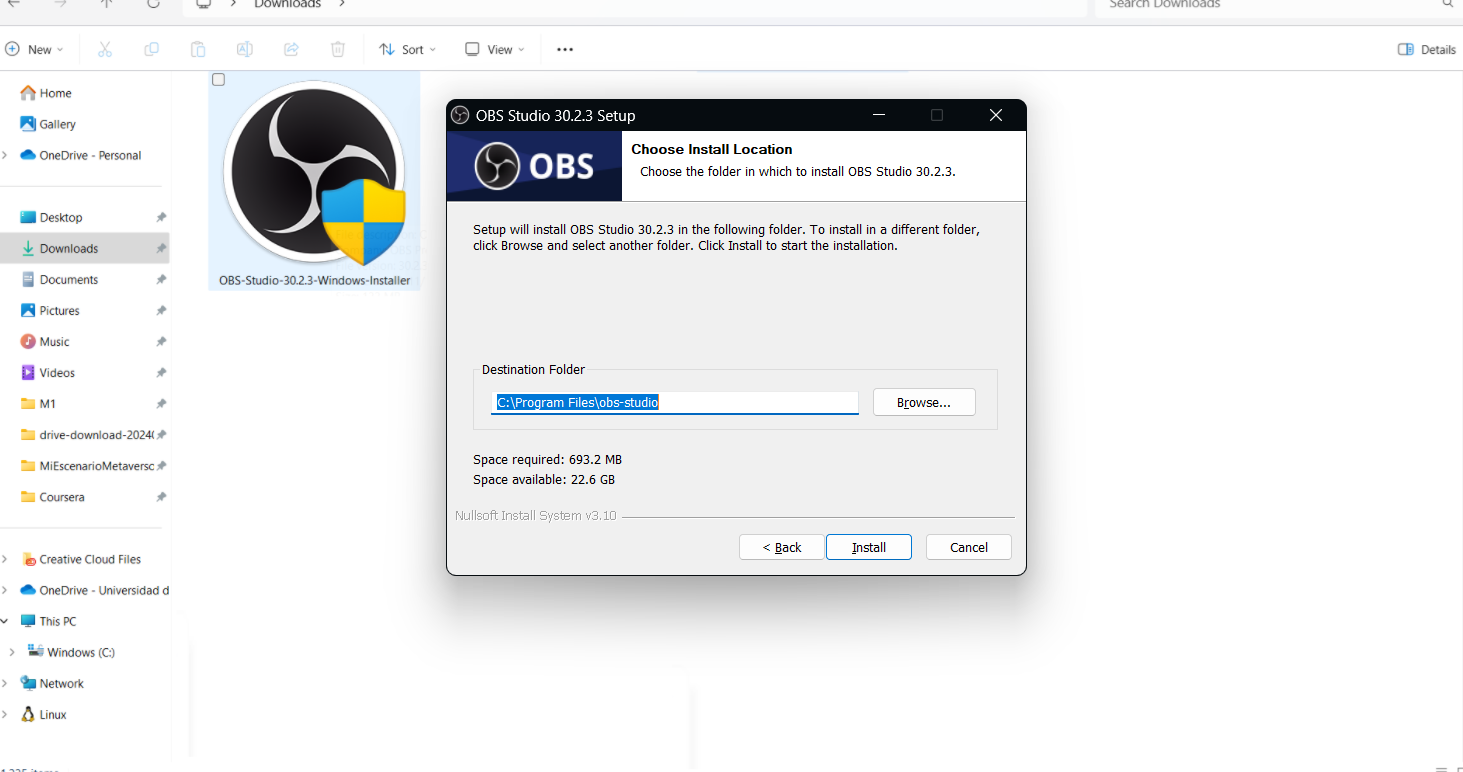Expand the Windows (C:) drive node
The height and width of the screenshot is (772, 1463).
coord(12,652)
